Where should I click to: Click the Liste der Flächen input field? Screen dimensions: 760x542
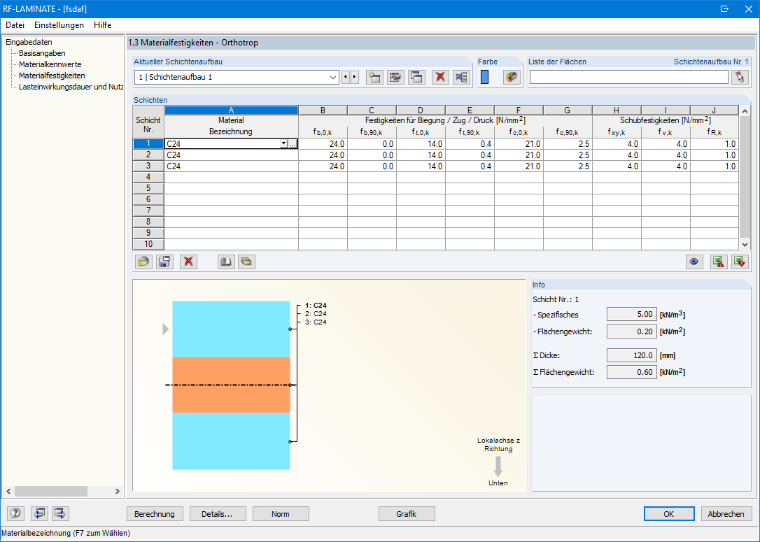(629, 77)
